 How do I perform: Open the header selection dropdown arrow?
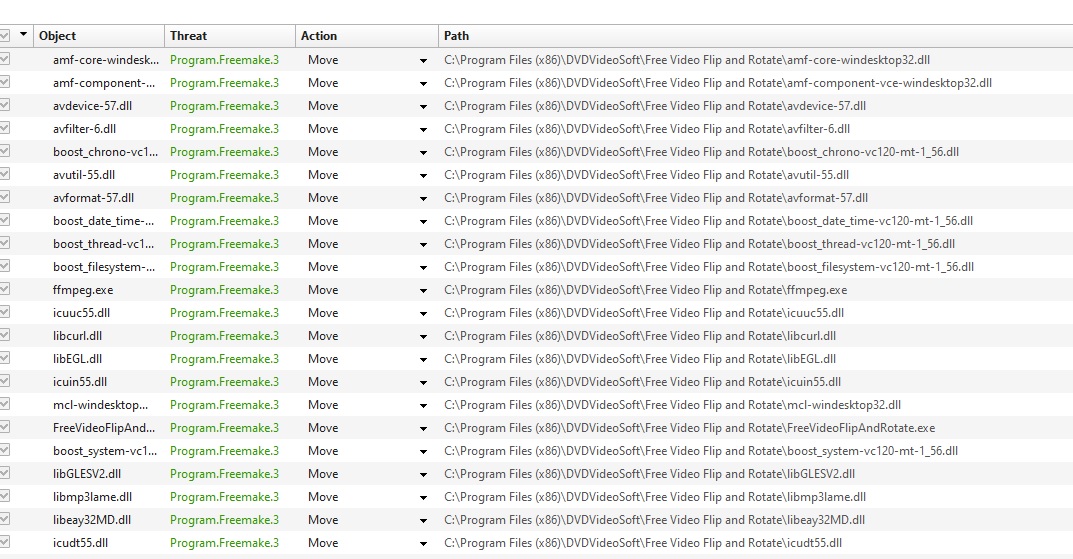(24, 35)
